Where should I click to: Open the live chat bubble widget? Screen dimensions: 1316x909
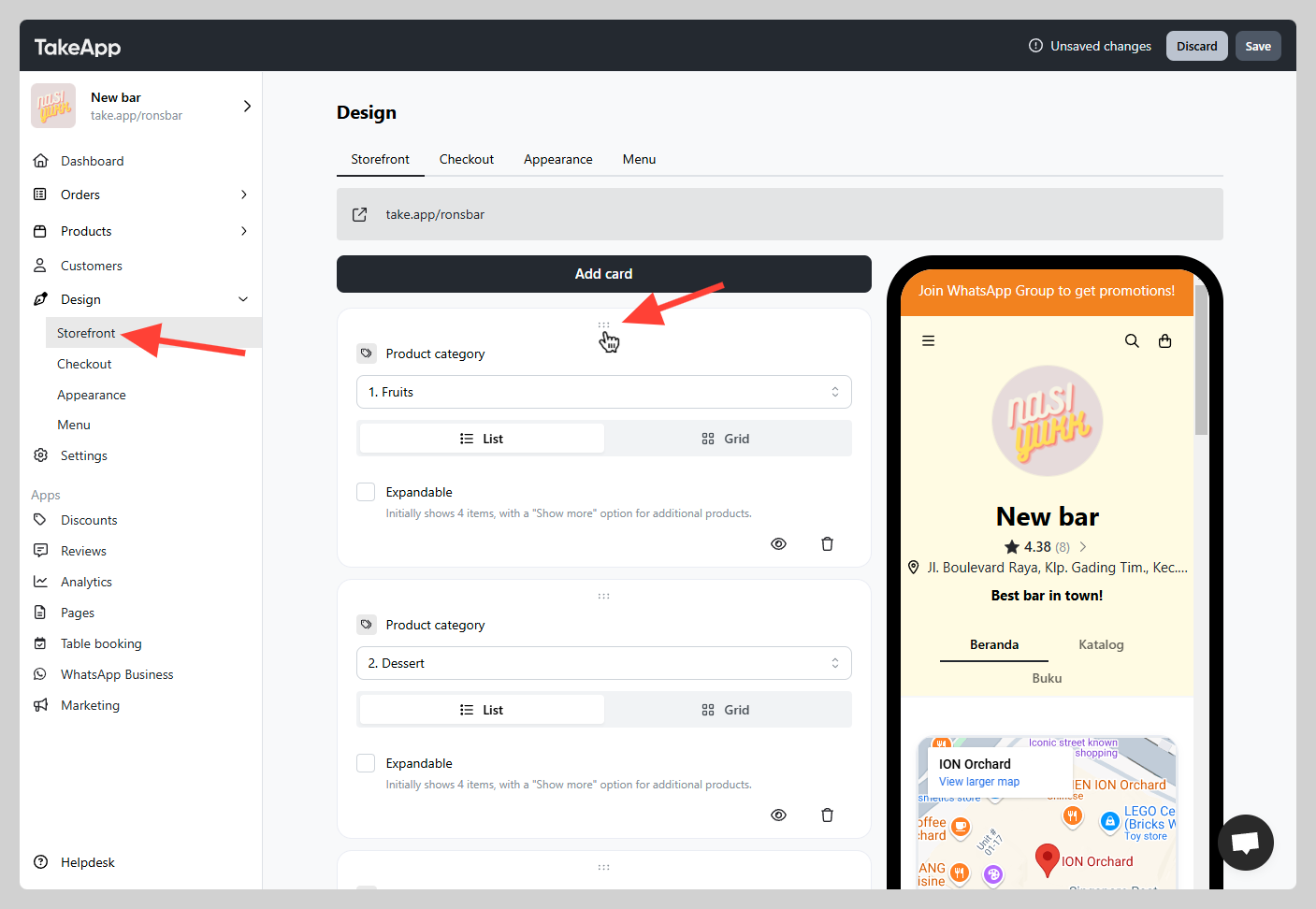(x=1246, y=843)
